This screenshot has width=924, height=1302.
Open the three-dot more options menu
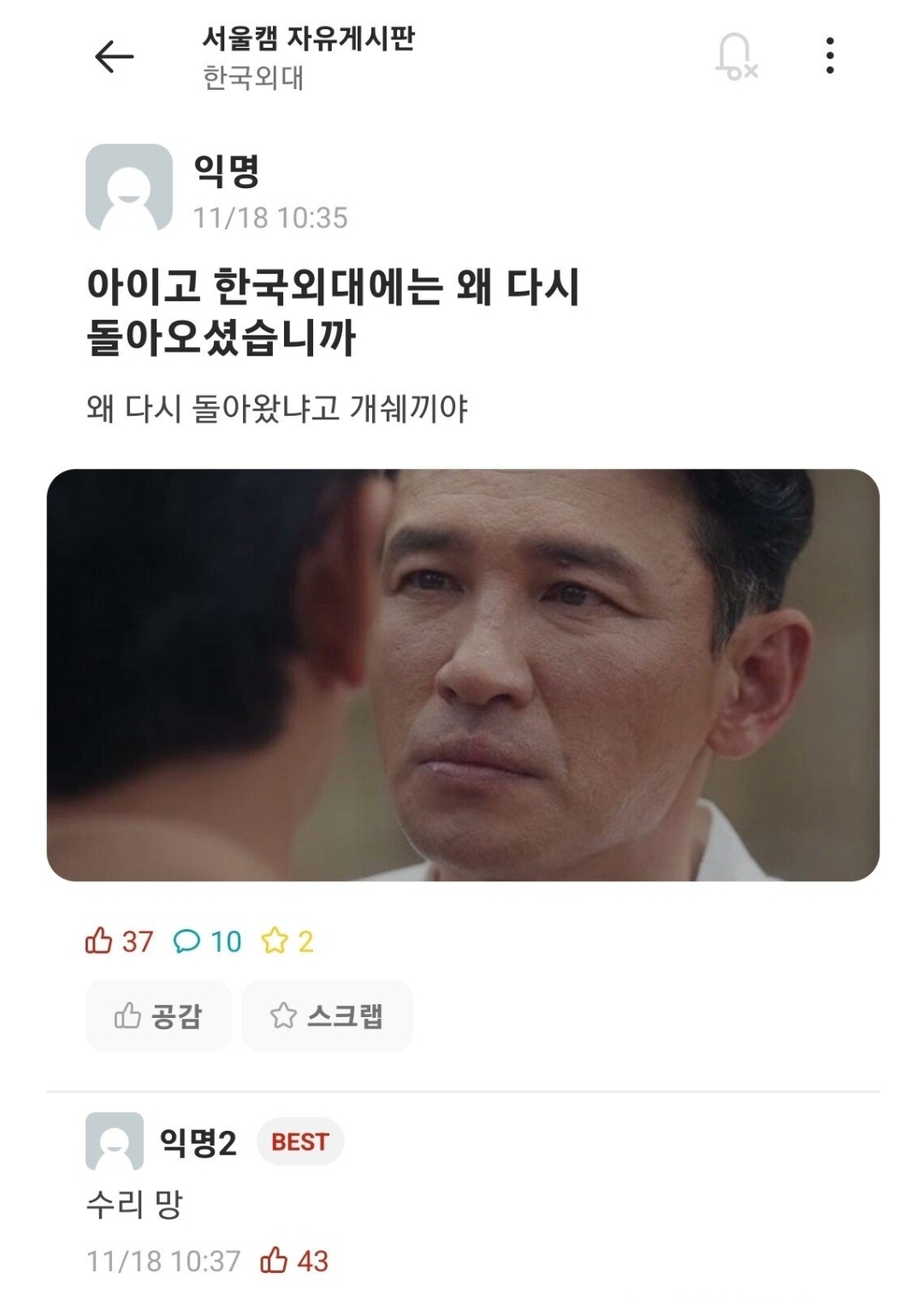(829, 56)
